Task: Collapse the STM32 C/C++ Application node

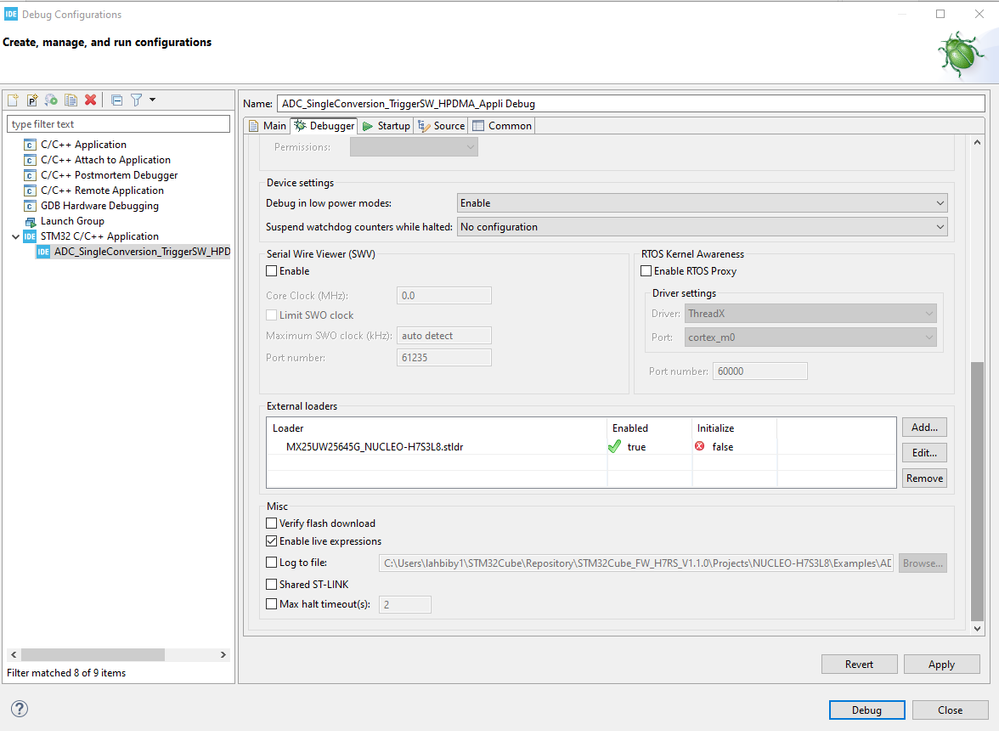Action: click(x=15, y=236)
